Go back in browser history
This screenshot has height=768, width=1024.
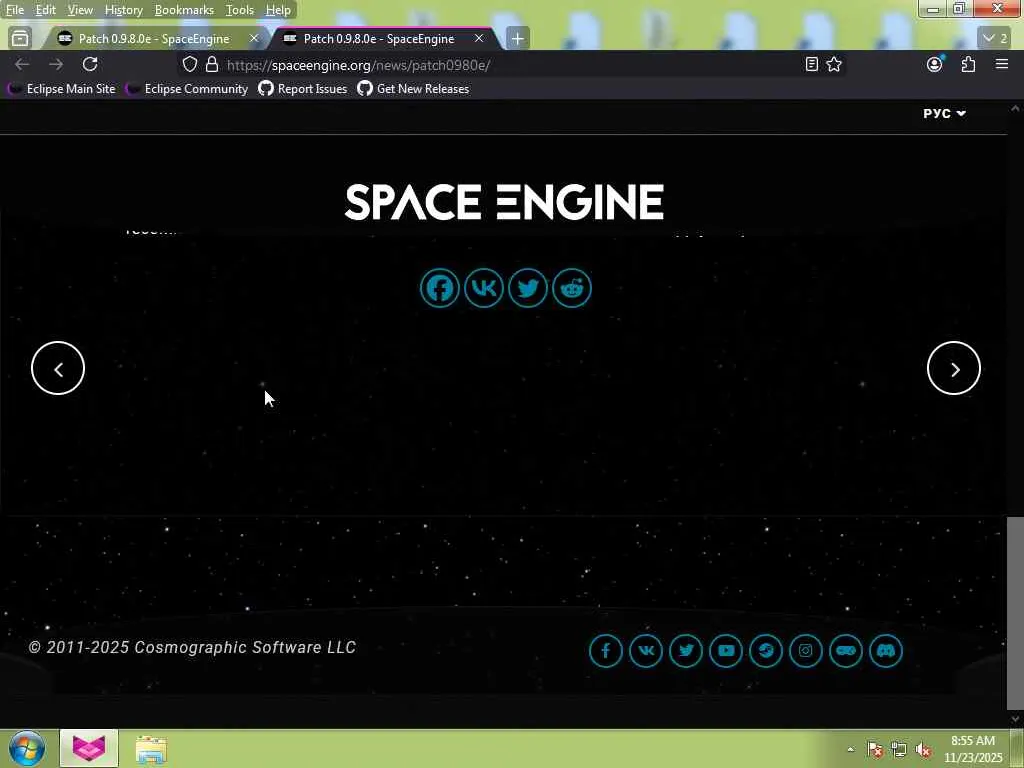click(x=22, y=64)
